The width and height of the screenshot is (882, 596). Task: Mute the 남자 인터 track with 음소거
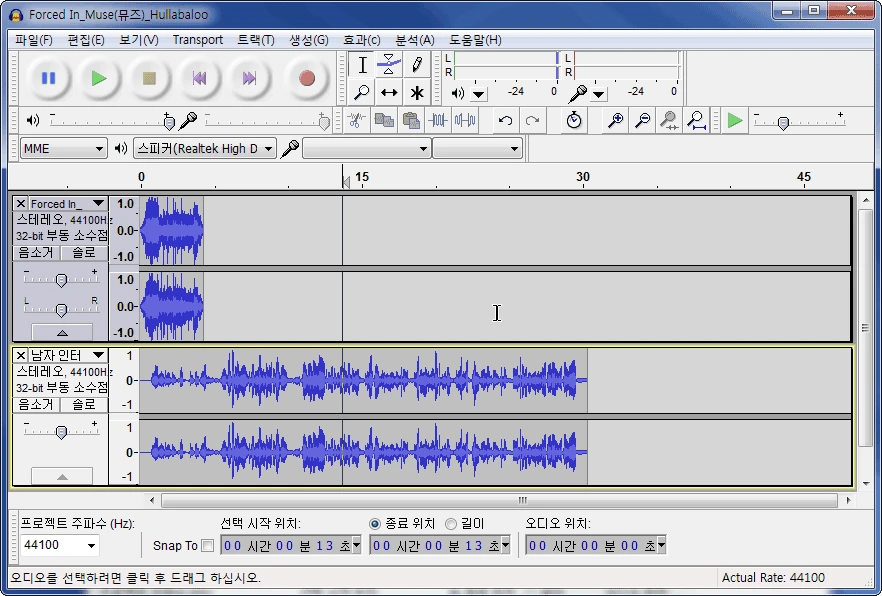(x=36, y=405)
